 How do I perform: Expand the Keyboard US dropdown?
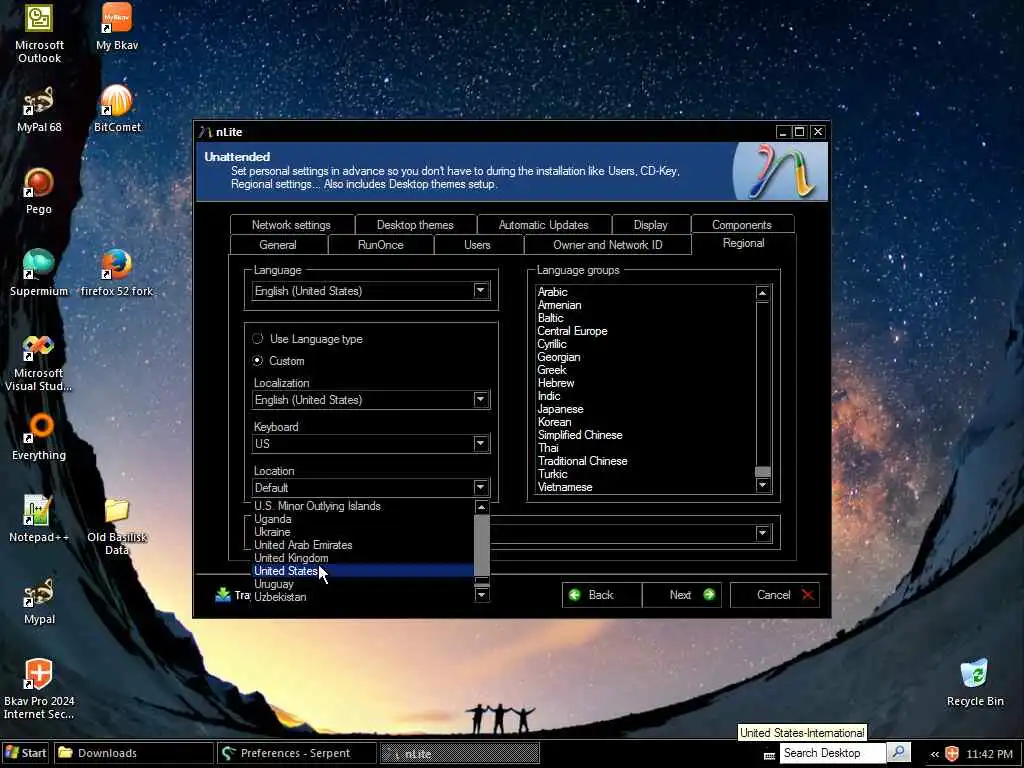[x=371, y=443]
